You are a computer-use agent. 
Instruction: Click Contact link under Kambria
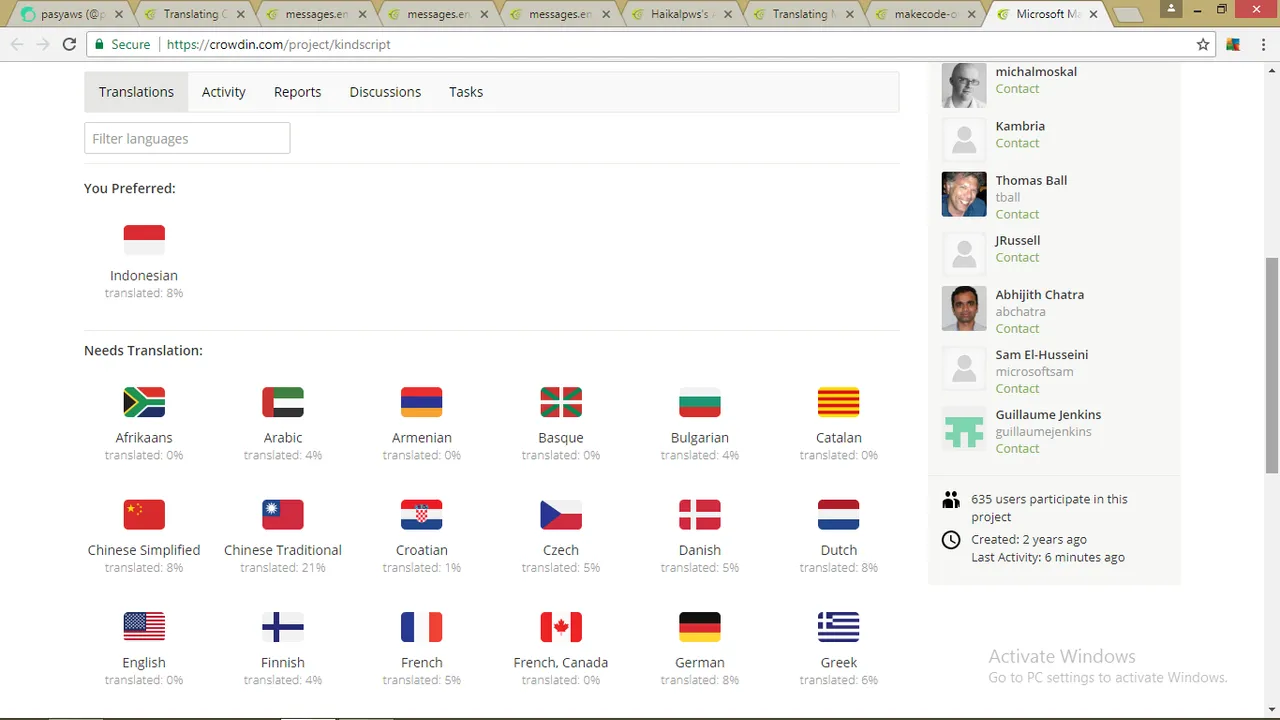coord(1017,143)
